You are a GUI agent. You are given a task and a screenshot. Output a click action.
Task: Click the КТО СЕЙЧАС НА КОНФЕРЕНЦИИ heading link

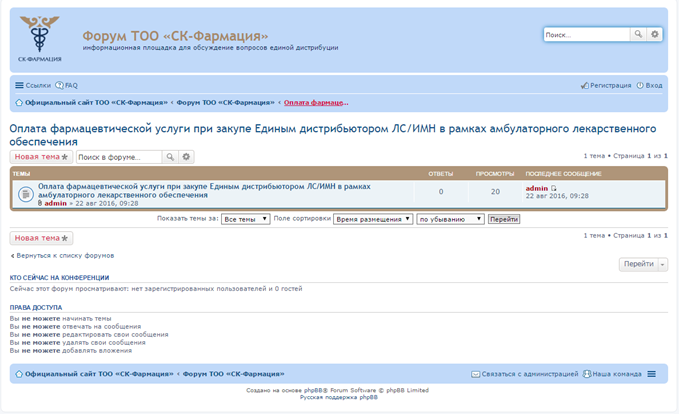pos(59,278)
